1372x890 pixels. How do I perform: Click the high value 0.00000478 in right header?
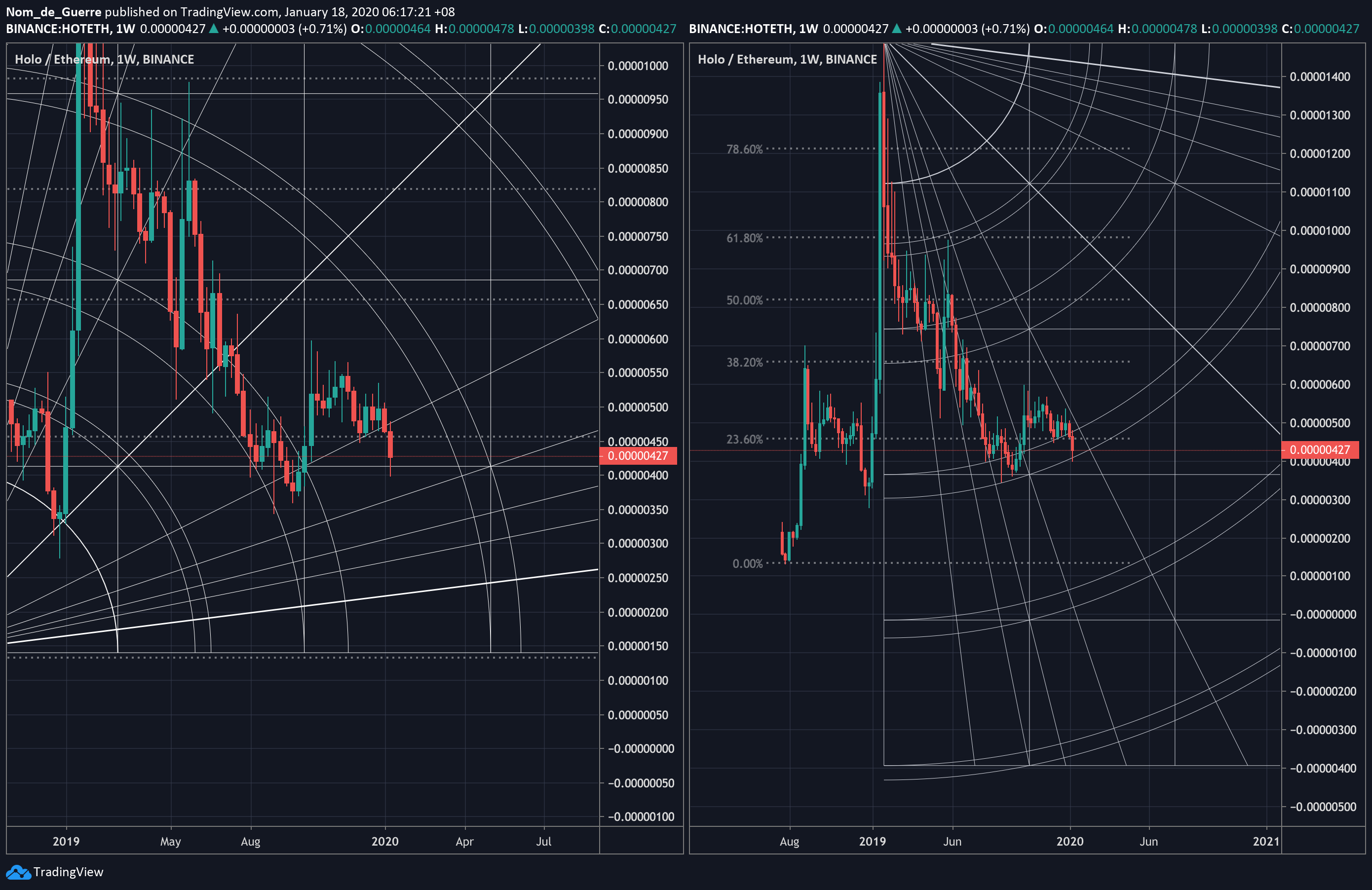point(1164,29)
